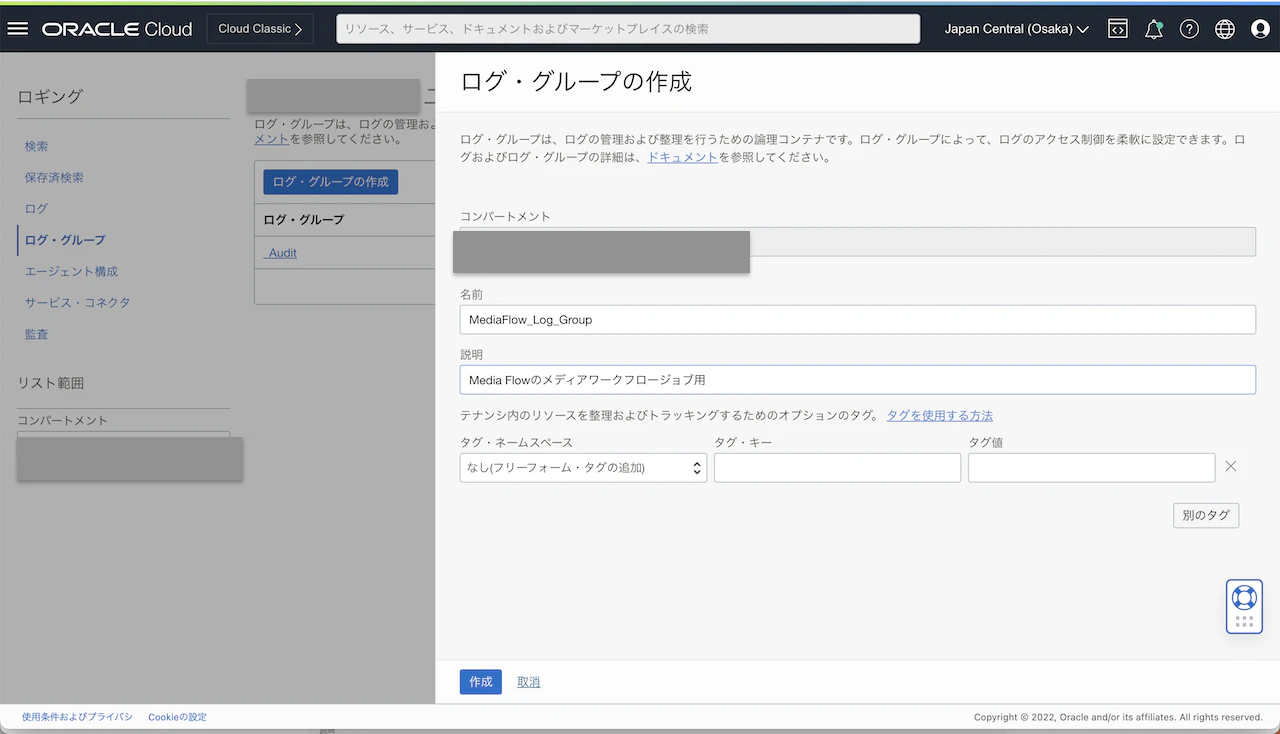The image size is (1280, 734).
Task: Open the help question mark icon
Action: coord(1189,29)
